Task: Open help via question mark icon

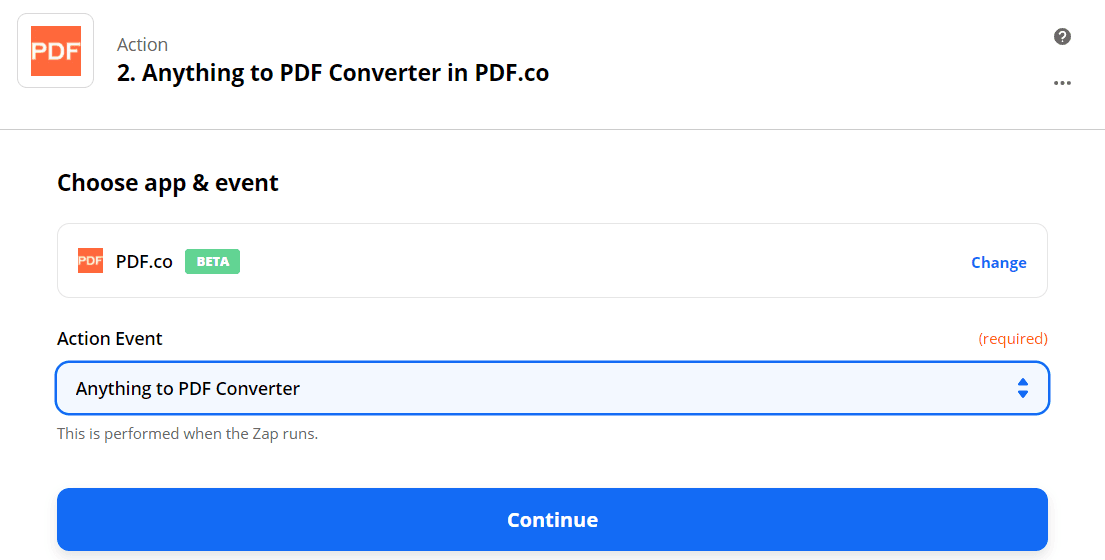Action: tap(1062, 37)
